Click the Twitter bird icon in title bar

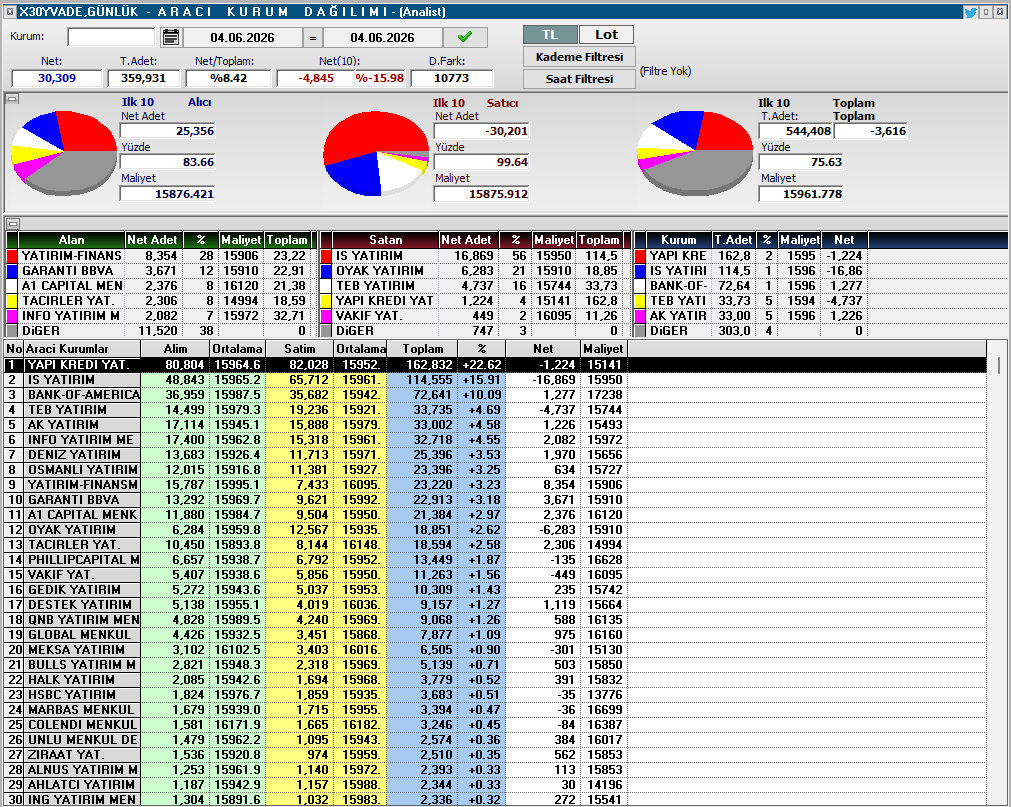coord(970,12)
